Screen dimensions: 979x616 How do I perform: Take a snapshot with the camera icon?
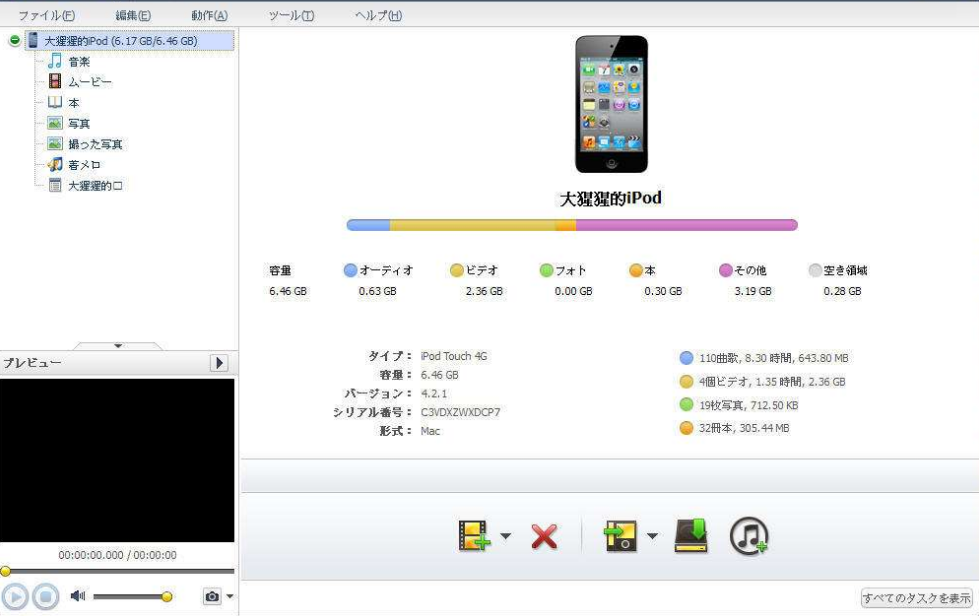pos(212,597)
